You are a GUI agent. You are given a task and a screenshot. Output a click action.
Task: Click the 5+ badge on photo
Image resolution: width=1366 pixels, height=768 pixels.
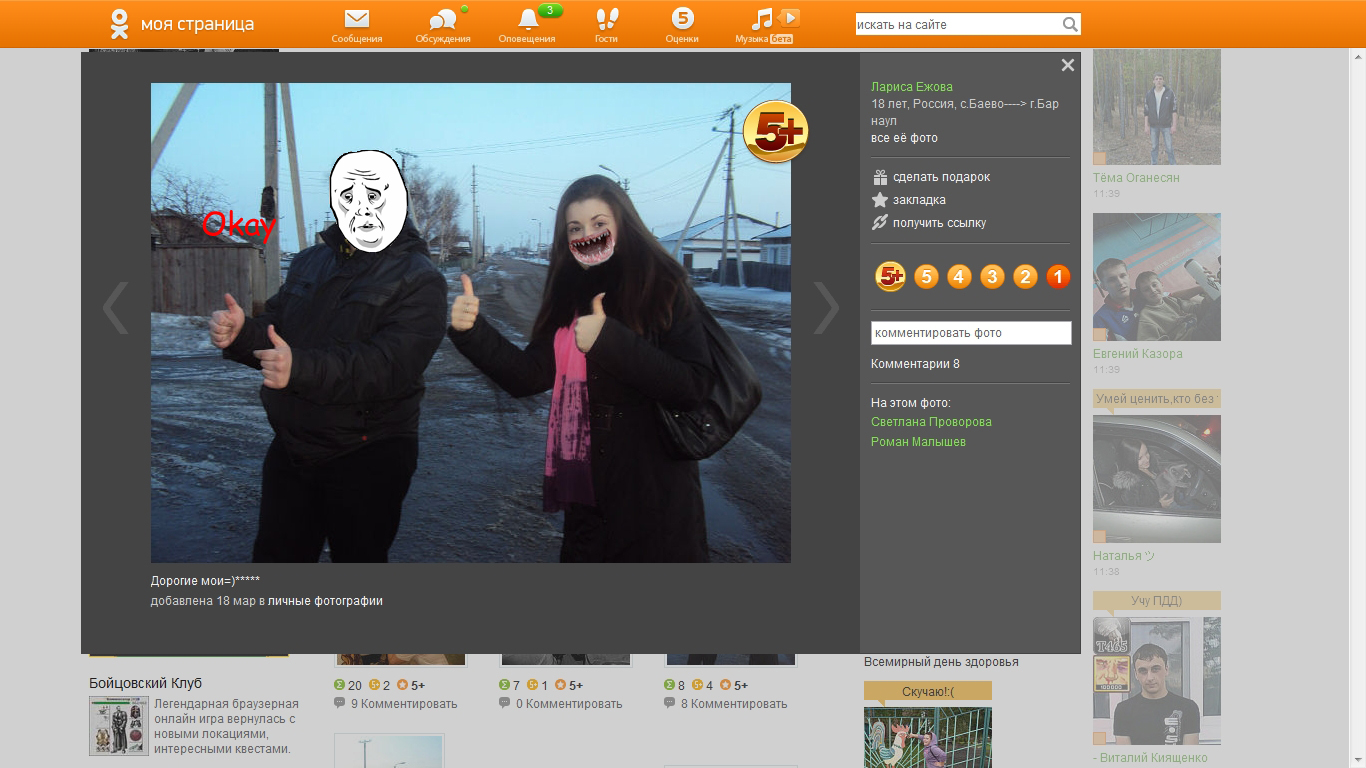(x=776, y=132)
